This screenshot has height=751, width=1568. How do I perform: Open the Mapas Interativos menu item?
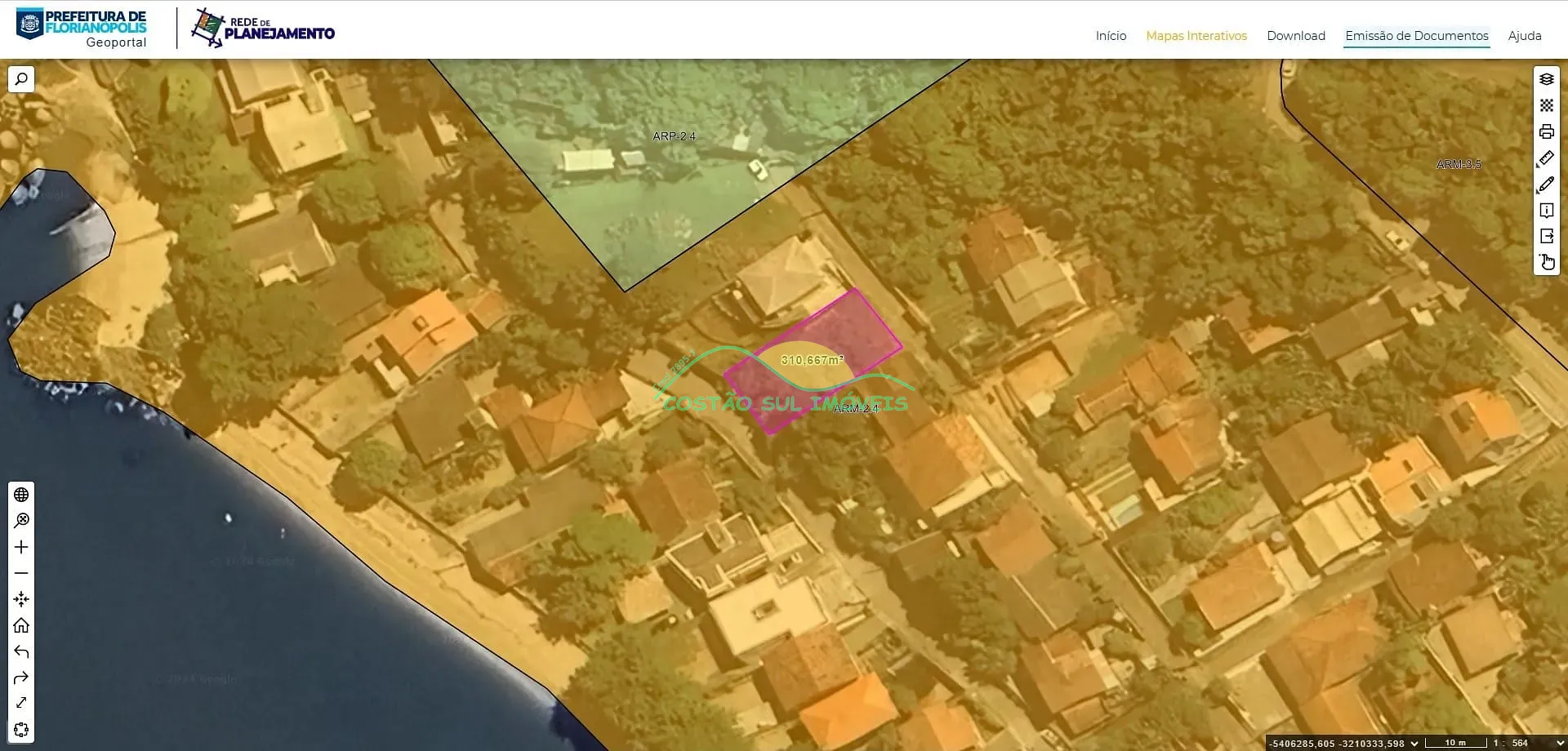click(x=1196, y=36)
